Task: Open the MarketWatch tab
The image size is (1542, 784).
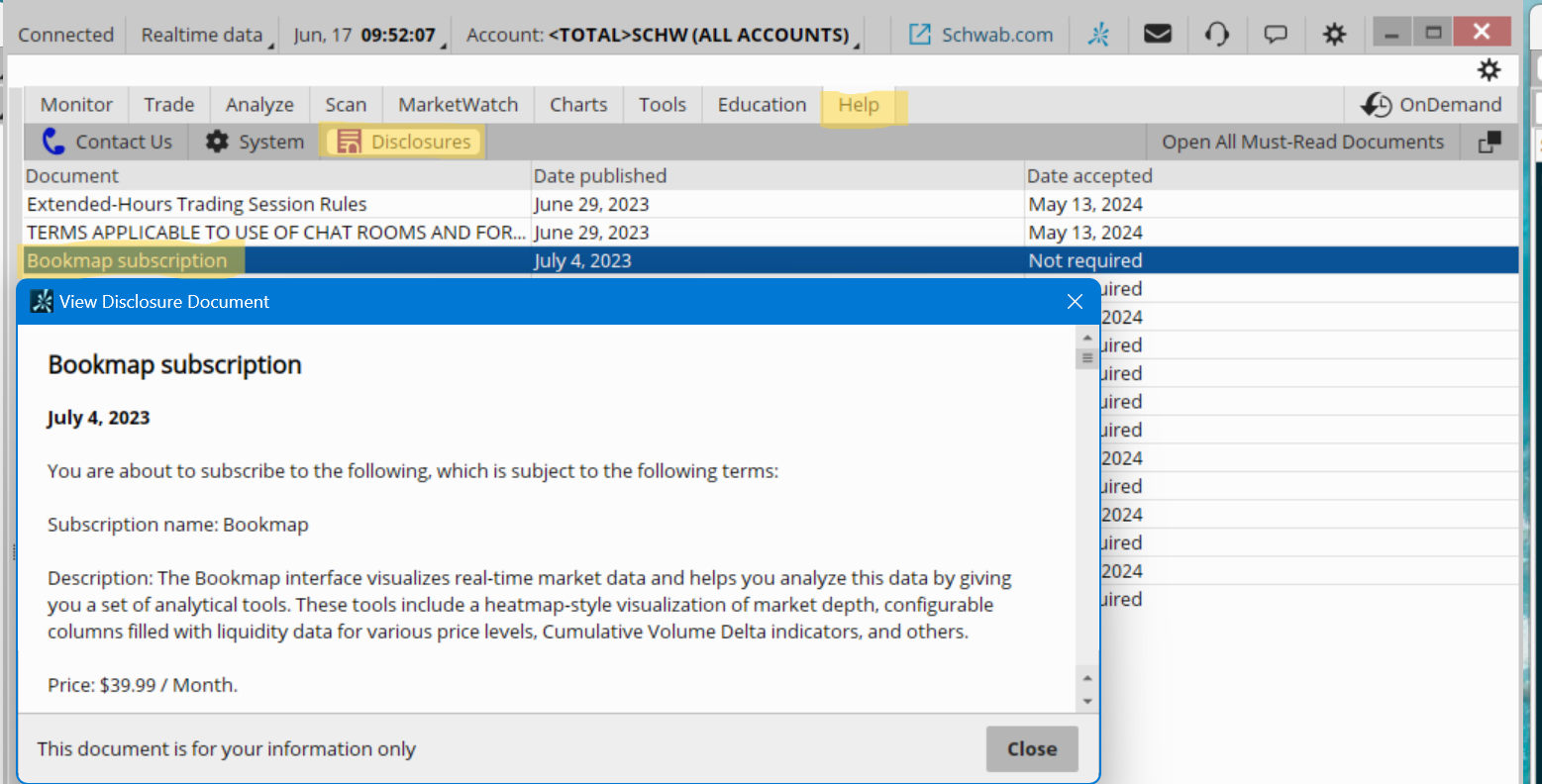Action: tap(458, 105)
